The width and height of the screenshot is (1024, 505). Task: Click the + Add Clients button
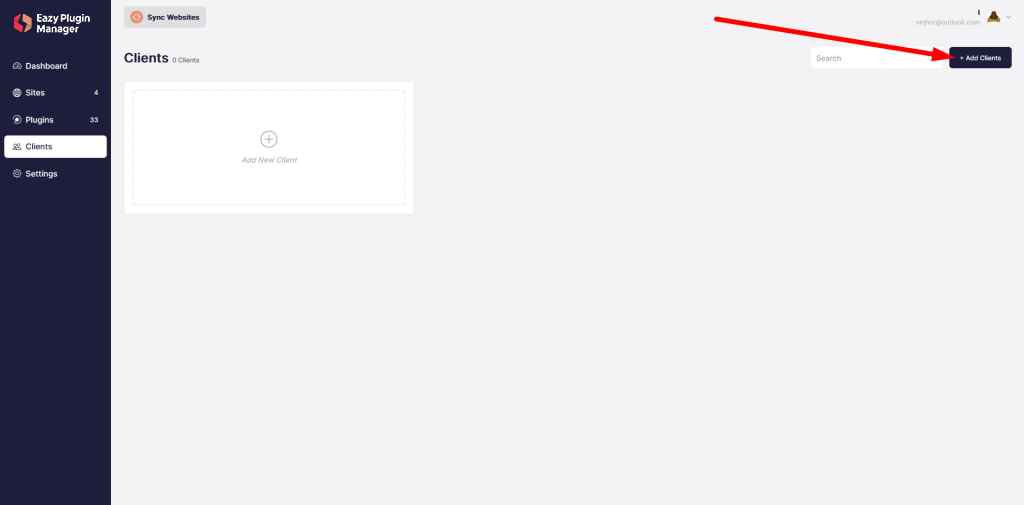(980, 58)
